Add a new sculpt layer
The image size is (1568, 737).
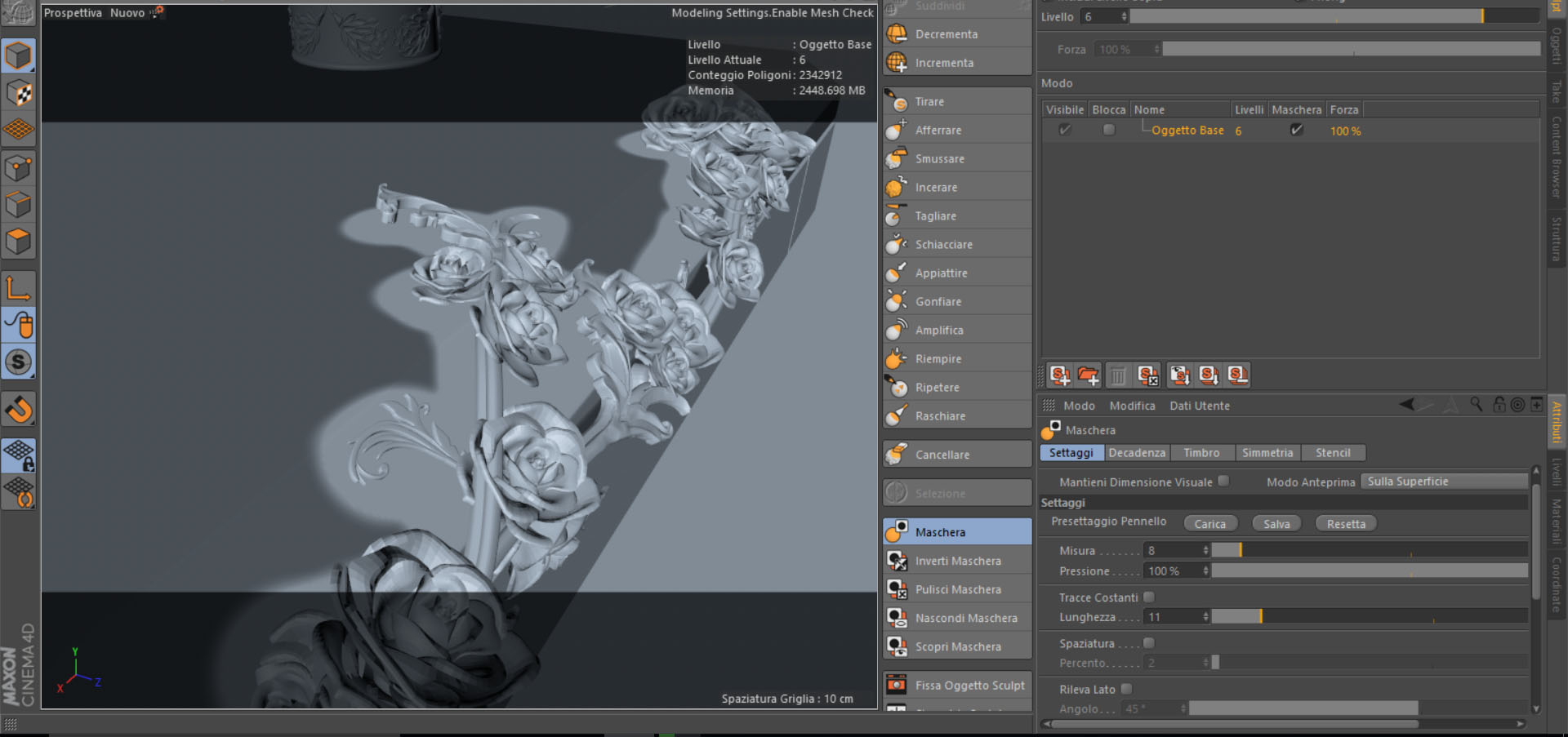tap(1060, 375)
